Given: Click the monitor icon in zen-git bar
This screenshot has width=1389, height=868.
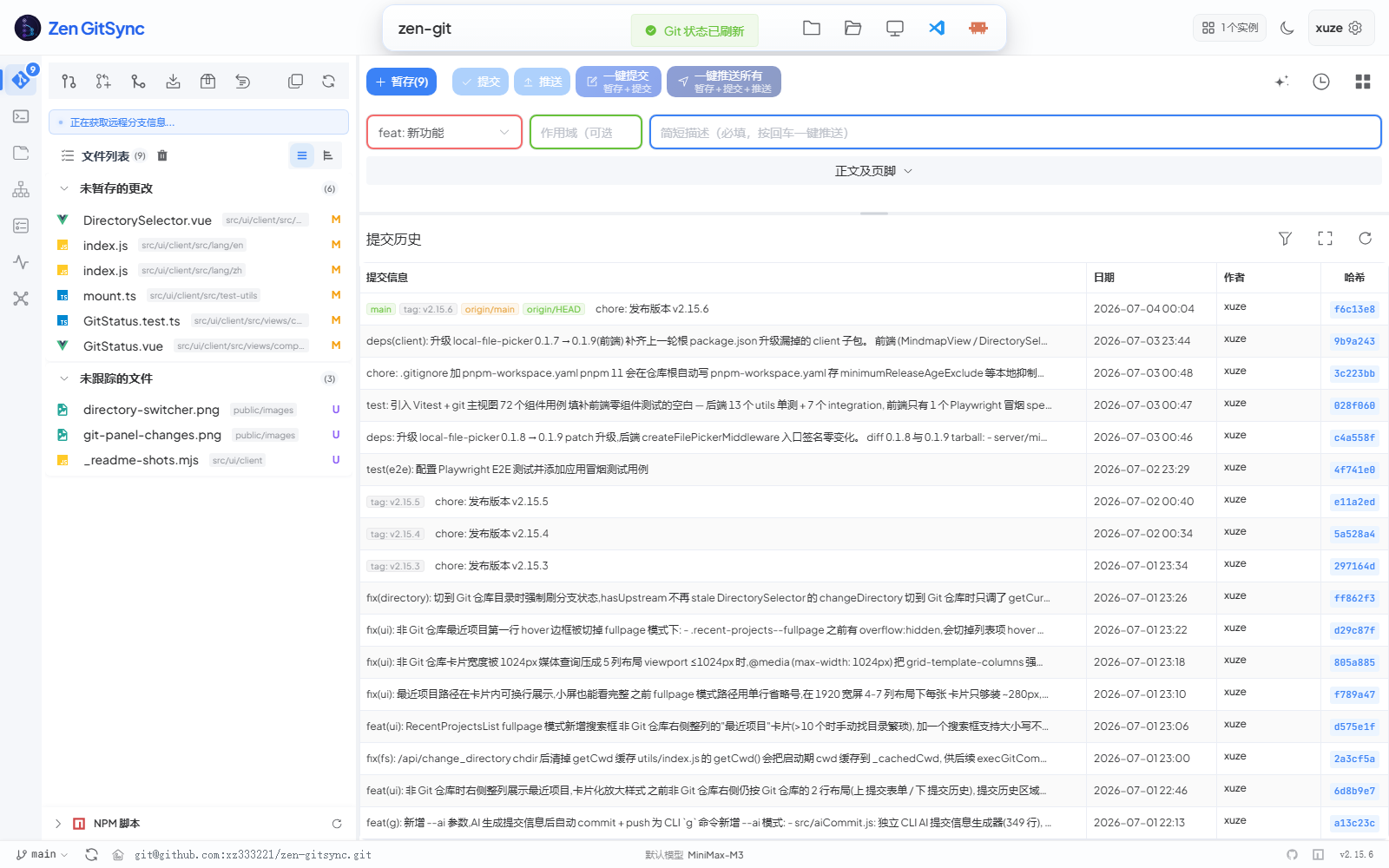Looking at the screenshot, I should point(895,28).
